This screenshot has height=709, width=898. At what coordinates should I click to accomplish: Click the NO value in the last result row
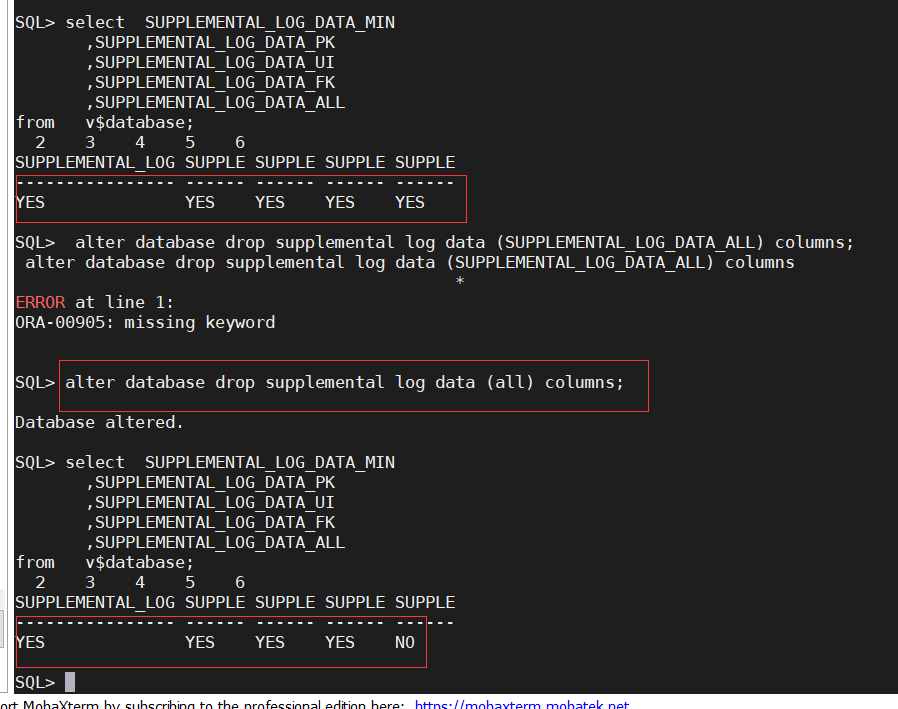point(404,642)
